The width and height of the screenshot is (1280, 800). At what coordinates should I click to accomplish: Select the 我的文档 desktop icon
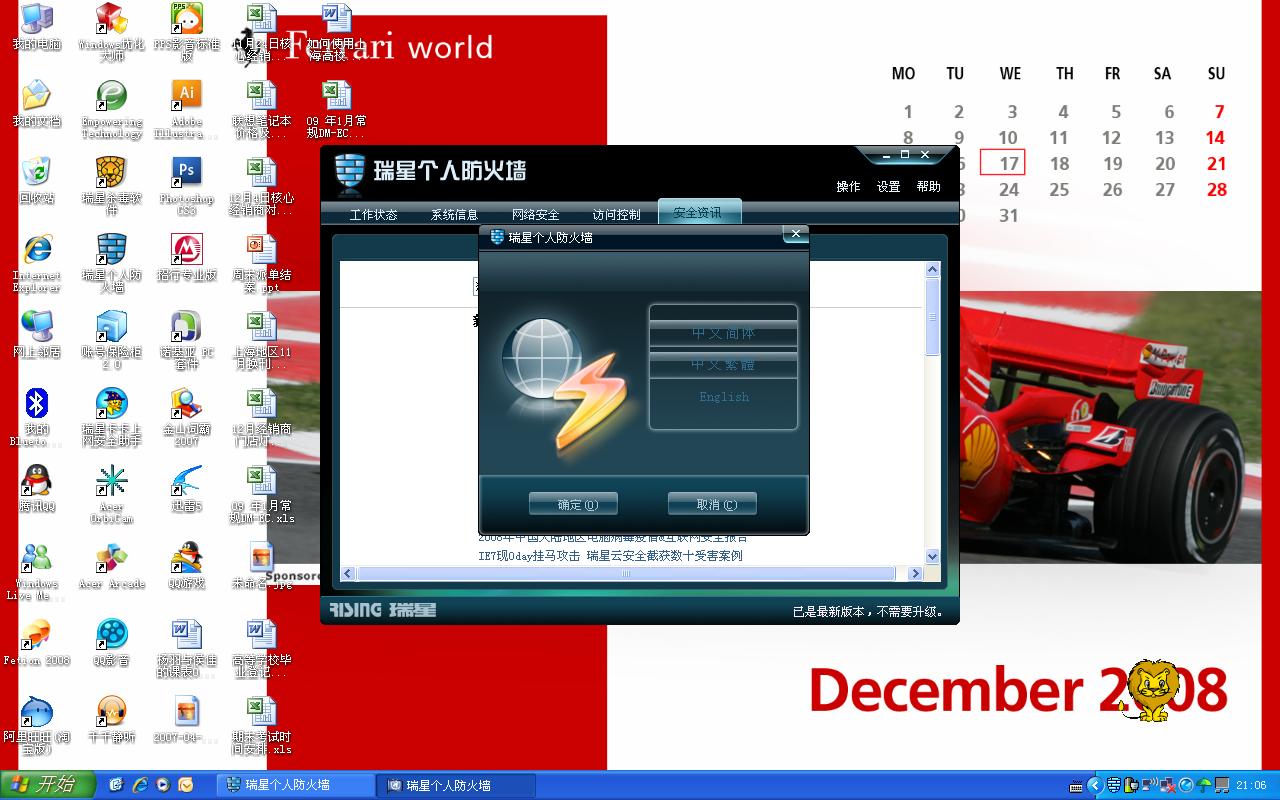coord(37,103)
